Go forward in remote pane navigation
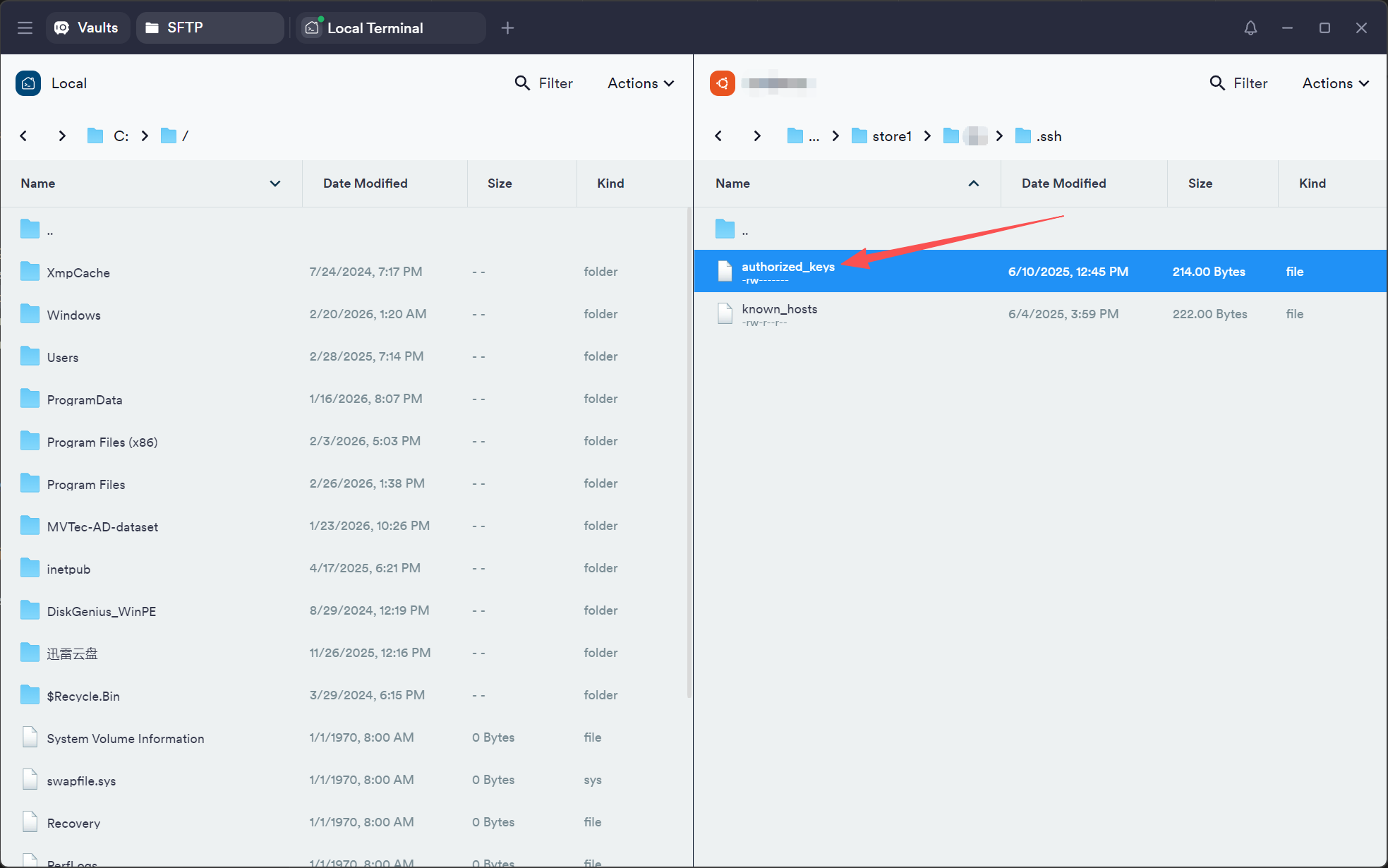The height and width of the screenshot is (868, 1388). 757,135
